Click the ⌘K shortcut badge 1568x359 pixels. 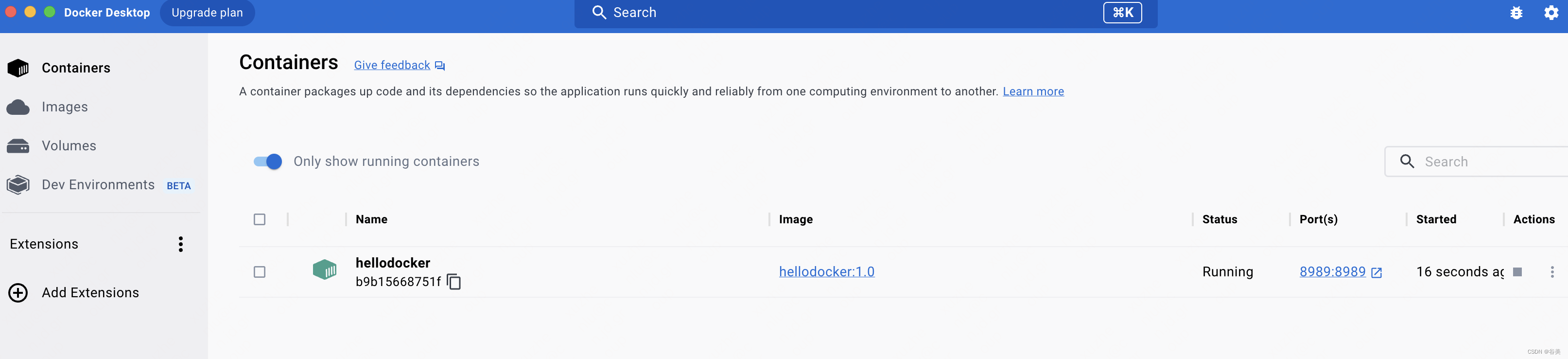point(1122,12)
